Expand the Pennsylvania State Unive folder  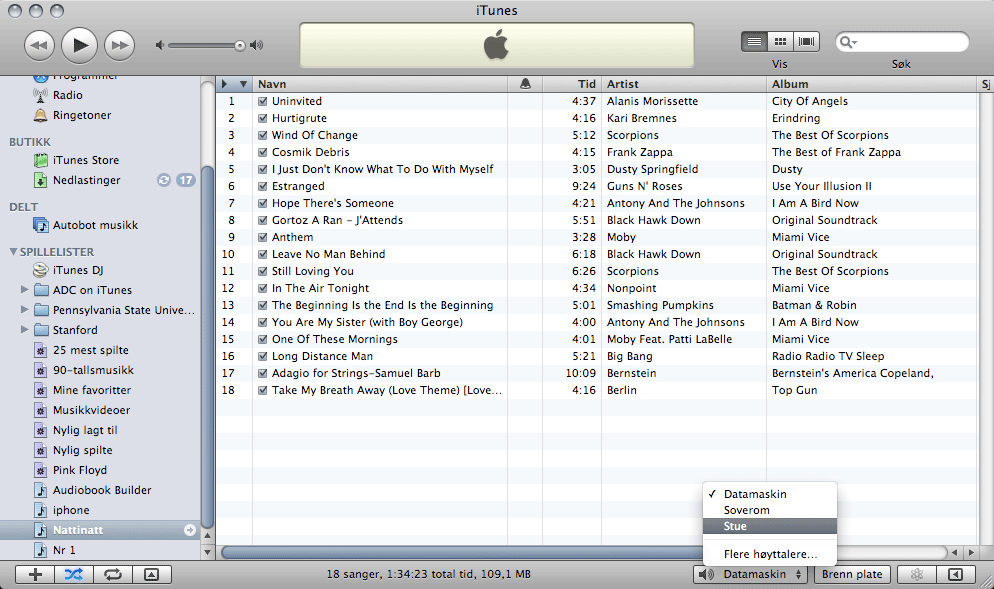[25, 310]
